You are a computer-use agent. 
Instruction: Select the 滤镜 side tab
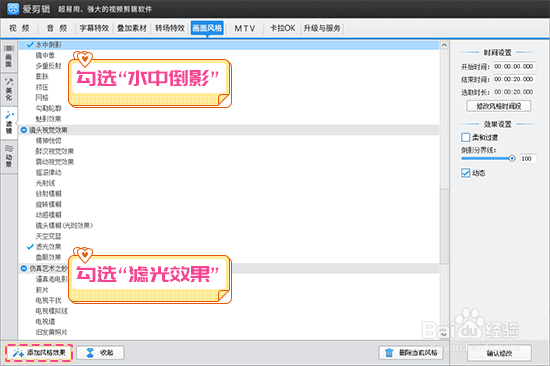click(9, 123)
